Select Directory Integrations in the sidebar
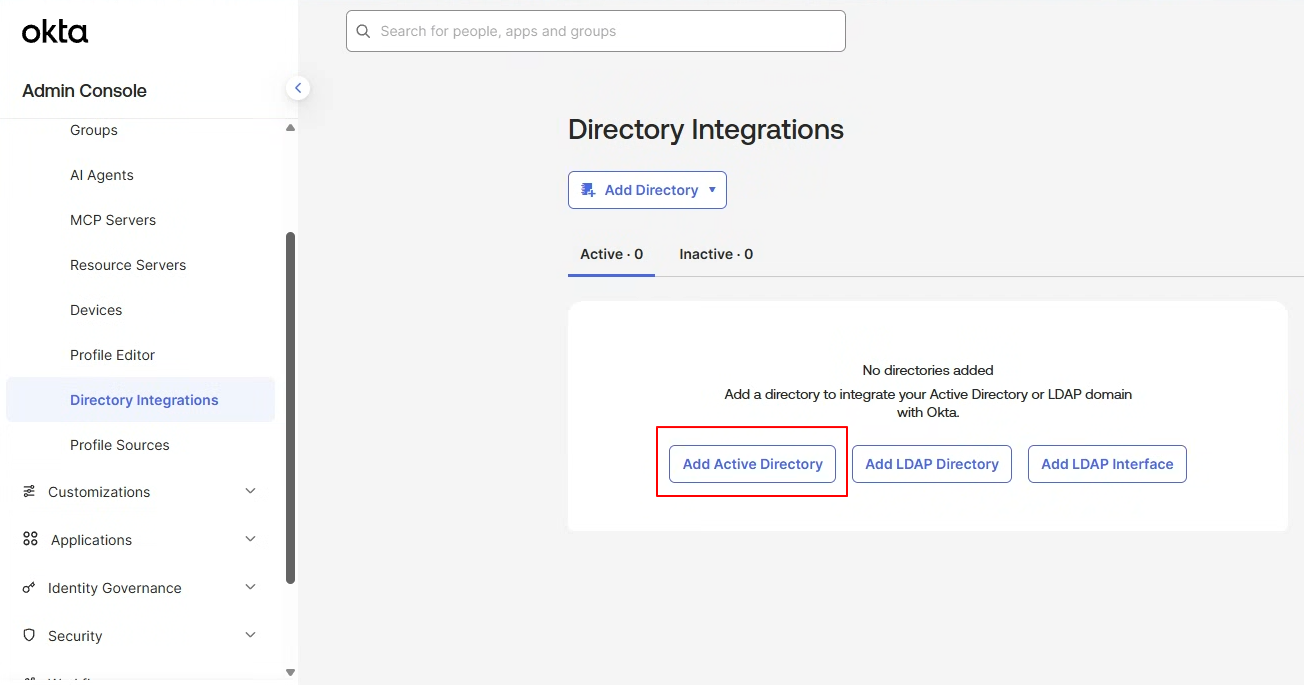This screenshot has width=1304, height=685. [140, 400]
